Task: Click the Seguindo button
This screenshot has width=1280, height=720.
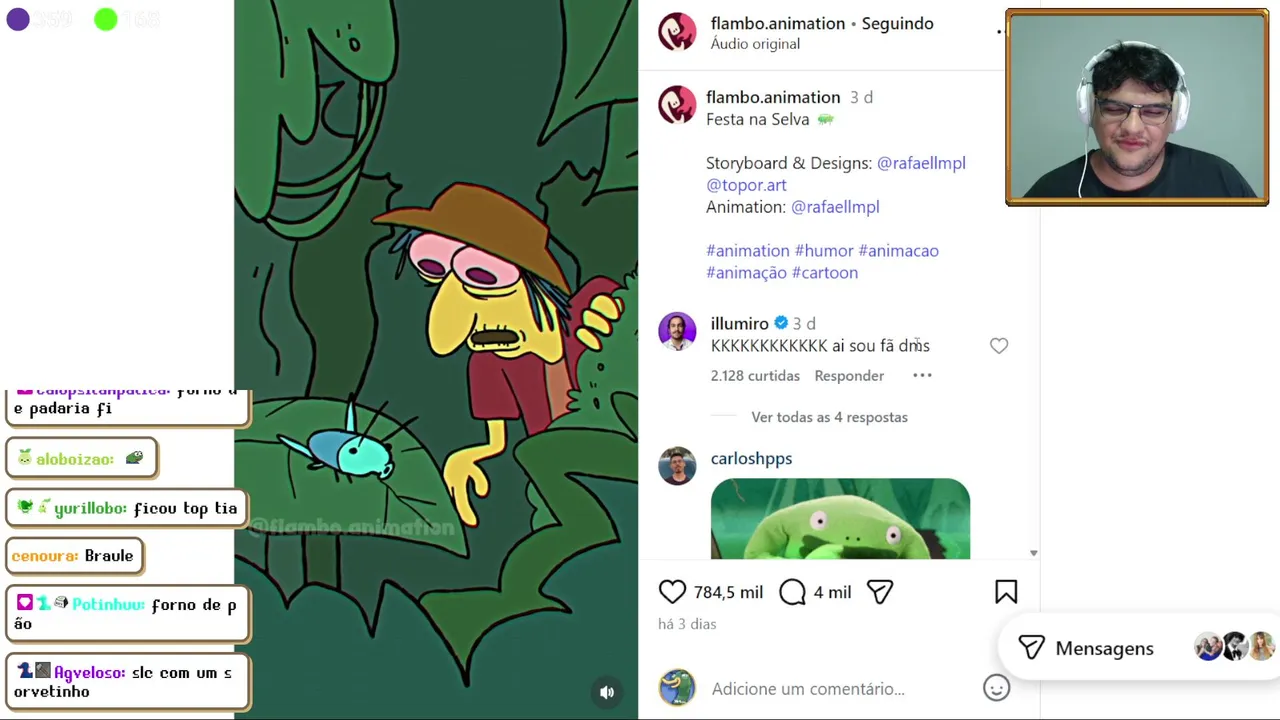Action: coord(897,23)
